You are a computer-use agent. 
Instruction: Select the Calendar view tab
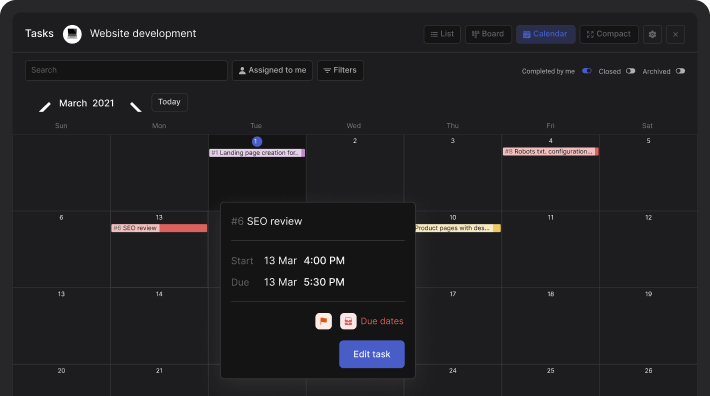click(x=546, y=34)
